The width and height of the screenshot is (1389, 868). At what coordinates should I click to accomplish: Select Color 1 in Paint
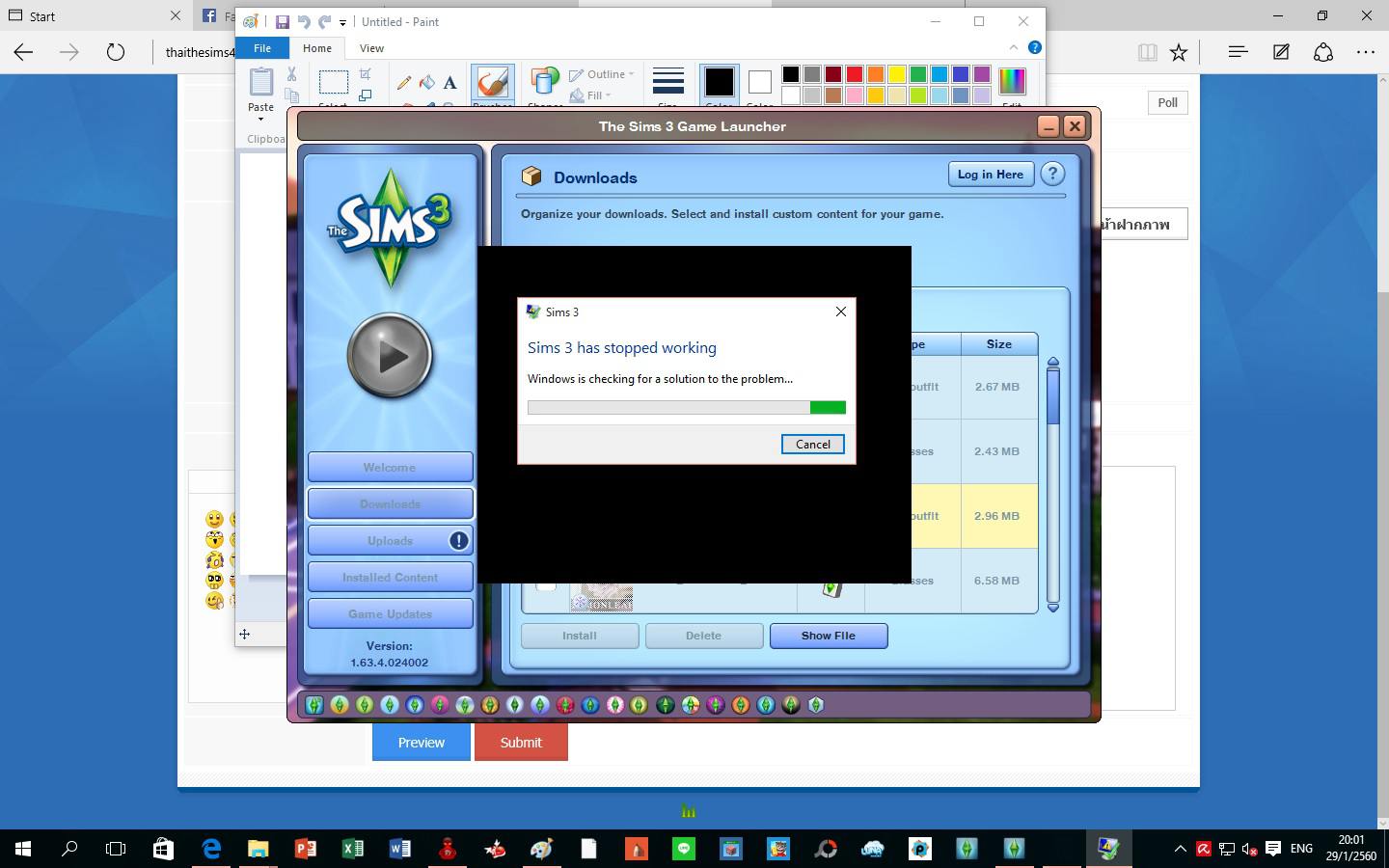point(719,84)
